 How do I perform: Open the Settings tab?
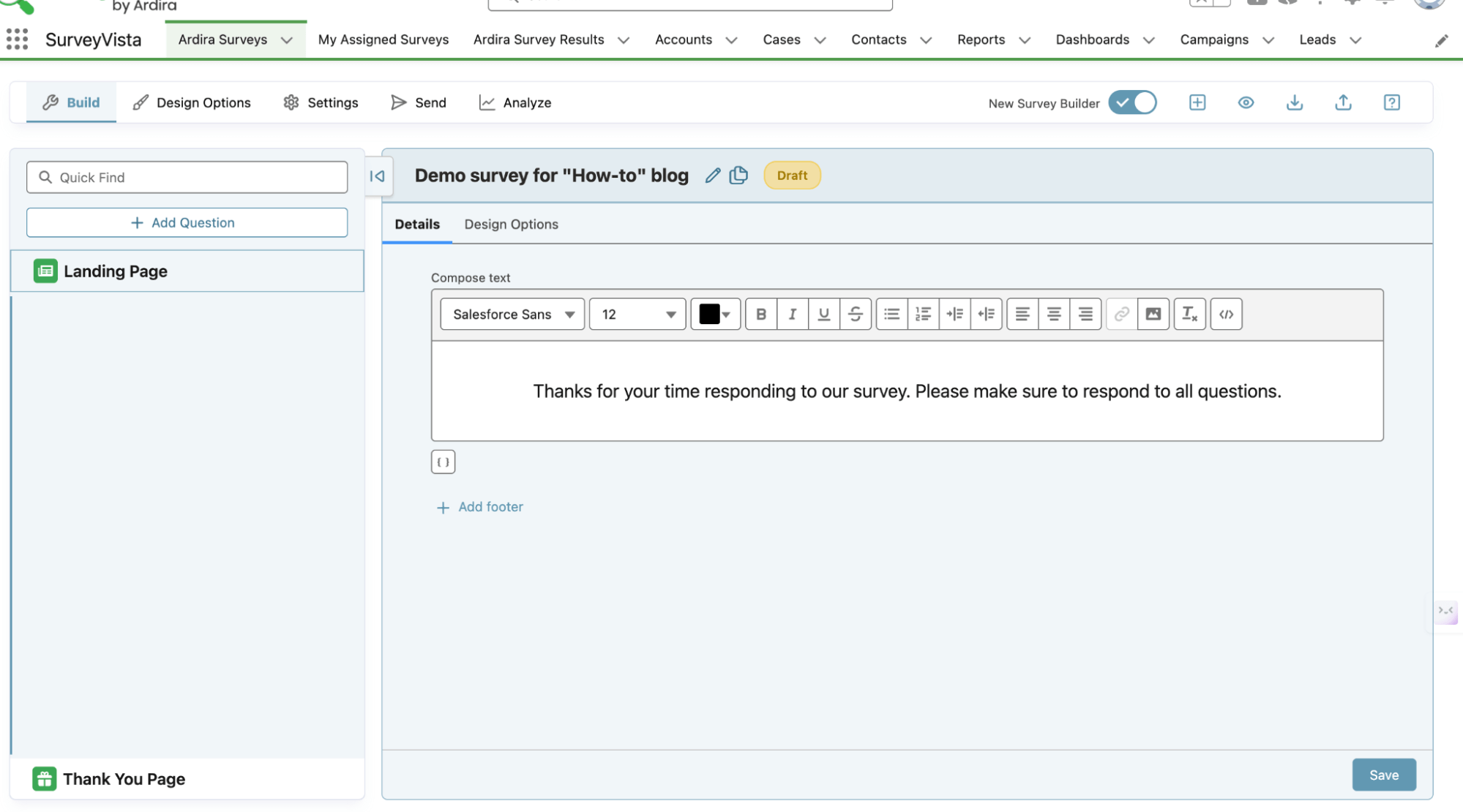point(321,102)
